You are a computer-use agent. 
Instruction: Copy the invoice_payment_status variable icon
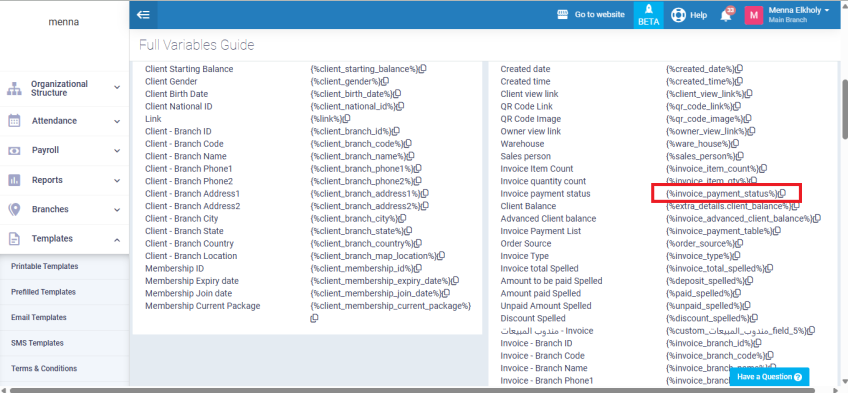pos(782,194)
